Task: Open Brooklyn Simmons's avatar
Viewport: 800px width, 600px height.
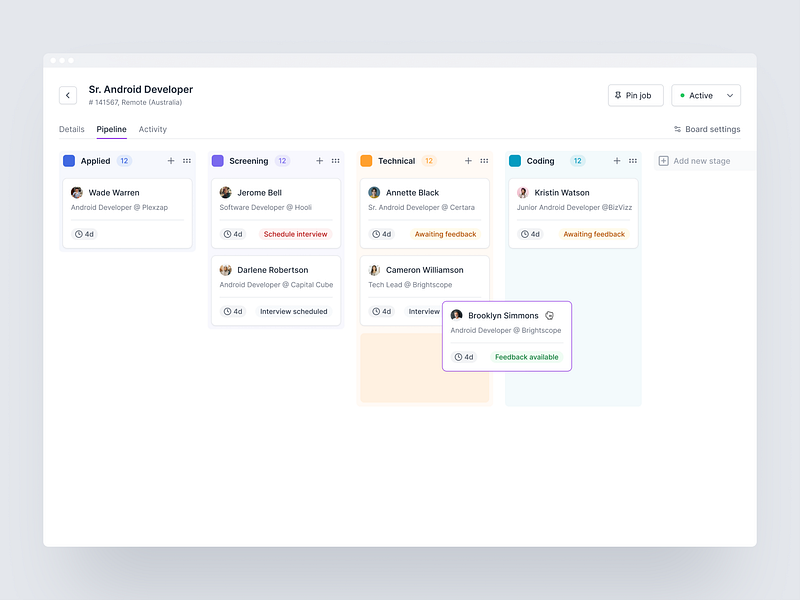Action: [456, 315]
